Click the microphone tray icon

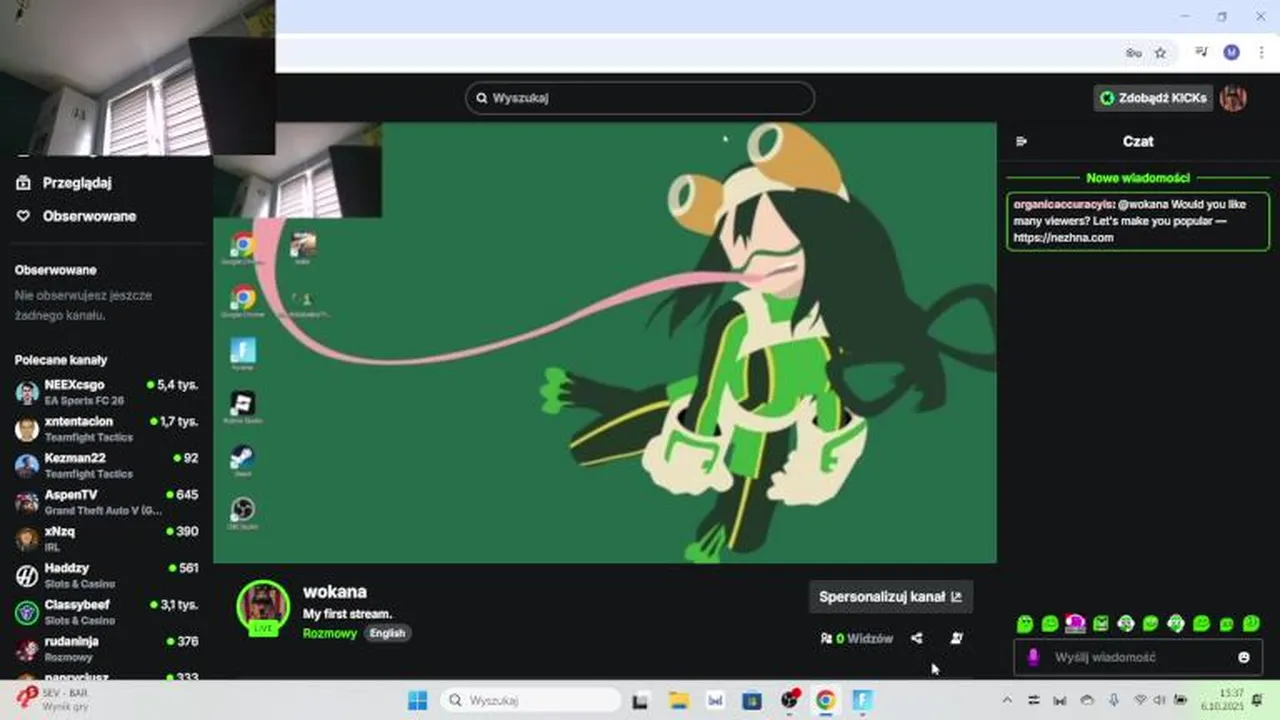[1113, 700]
